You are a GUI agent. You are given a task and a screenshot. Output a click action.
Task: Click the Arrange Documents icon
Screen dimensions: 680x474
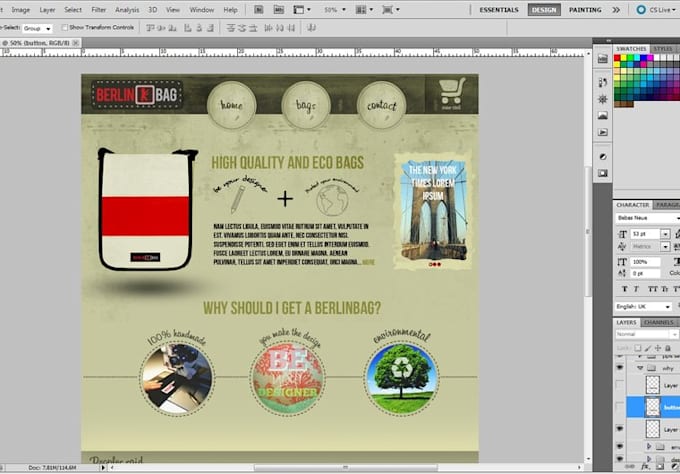pos(363,10)
